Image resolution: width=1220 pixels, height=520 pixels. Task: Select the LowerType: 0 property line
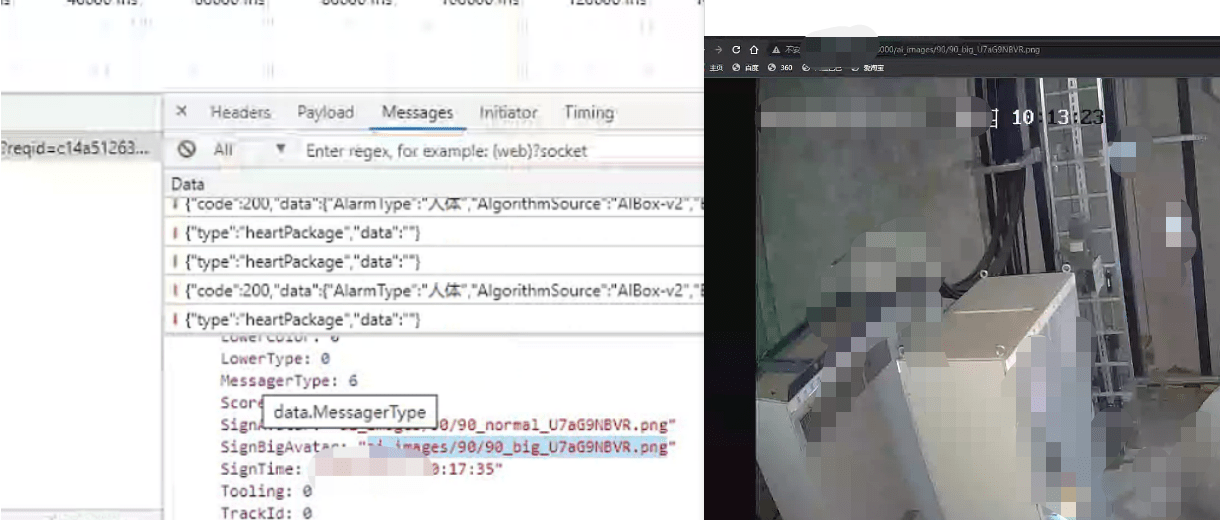coord(274,358)
